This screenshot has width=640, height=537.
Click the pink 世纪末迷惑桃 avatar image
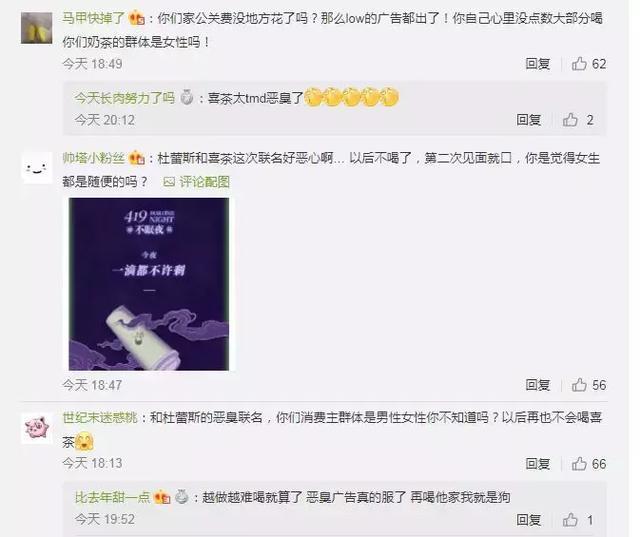pyautogui.click(x=37, y=428)
